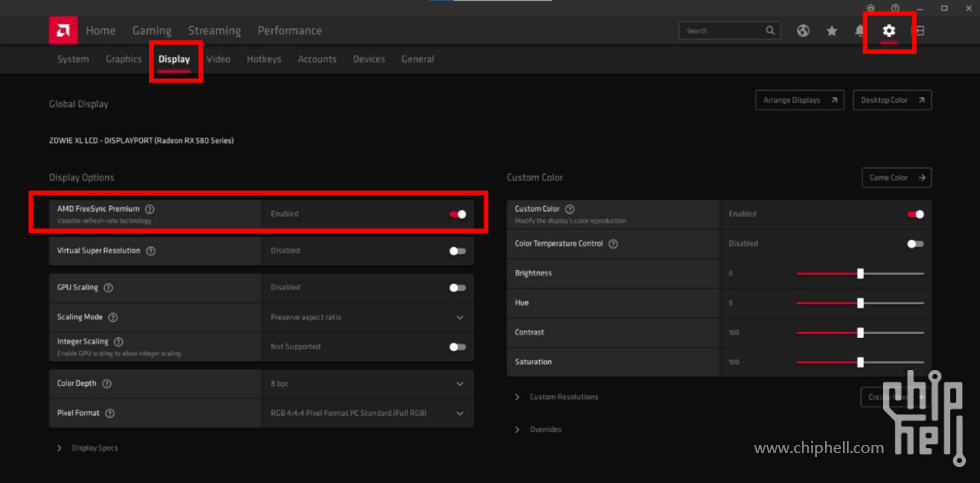Image resolution: width=980 pixels, height=483 pixels.
Task: Open the notifications bell icon
Action: (x=860, y=31)
